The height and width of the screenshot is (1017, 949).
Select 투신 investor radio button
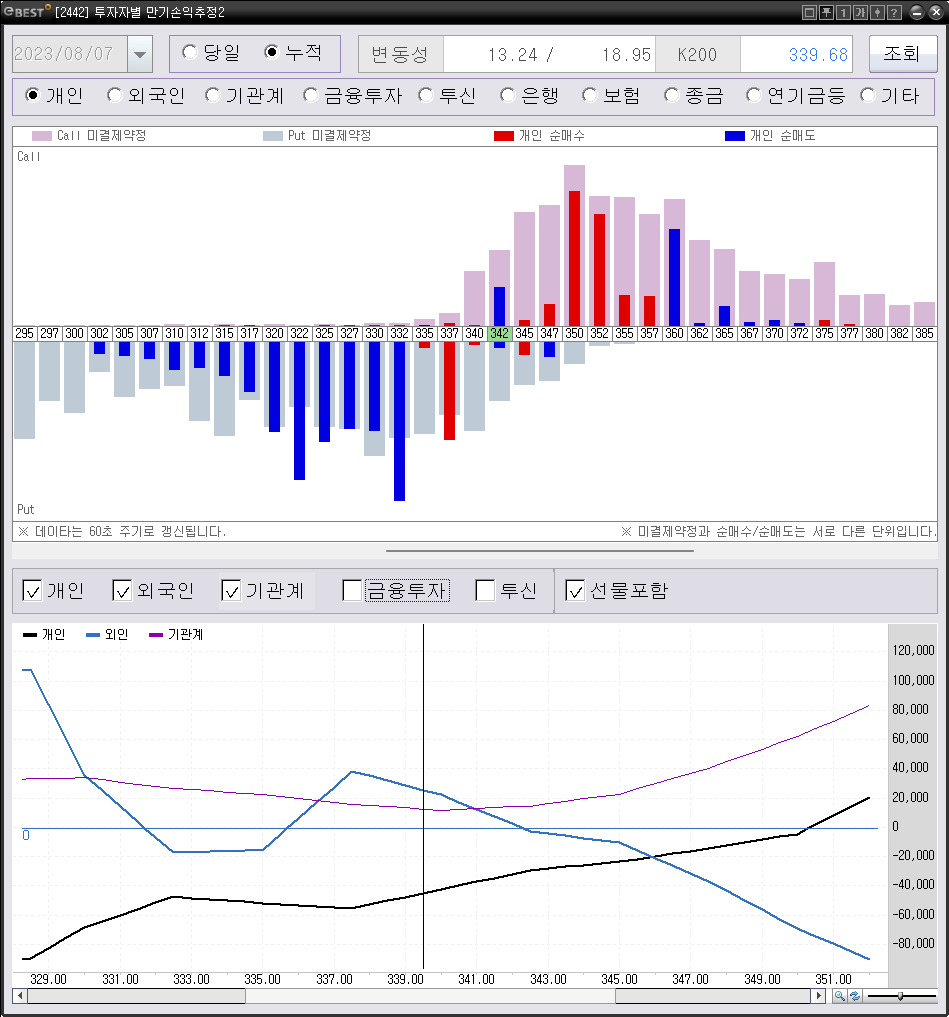pos(426,95)
